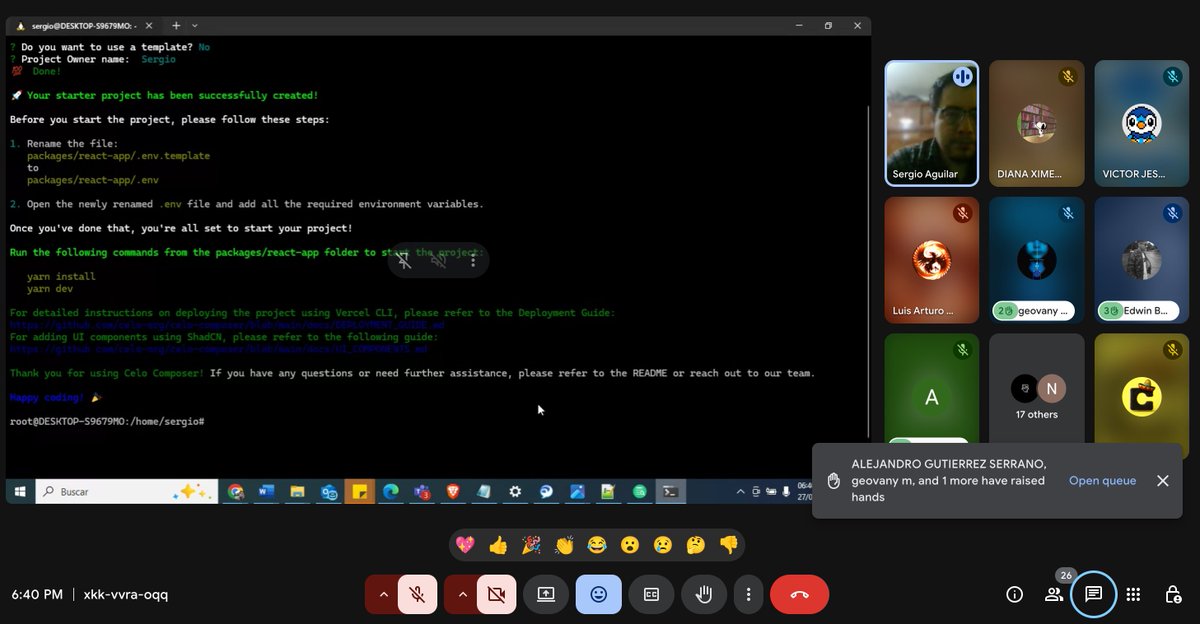Screen dimensions: 1200x624
Task: Click the meeting code xkk-vvra-oqq
Action: [126, 594]
